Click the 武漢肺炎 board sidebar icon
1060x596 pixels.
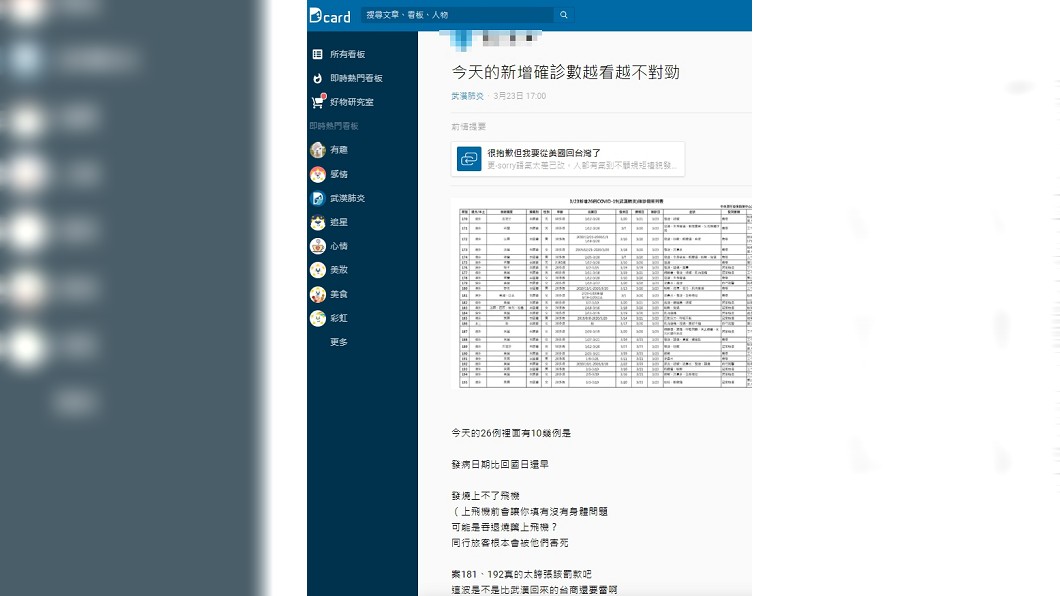coord(318,198)
